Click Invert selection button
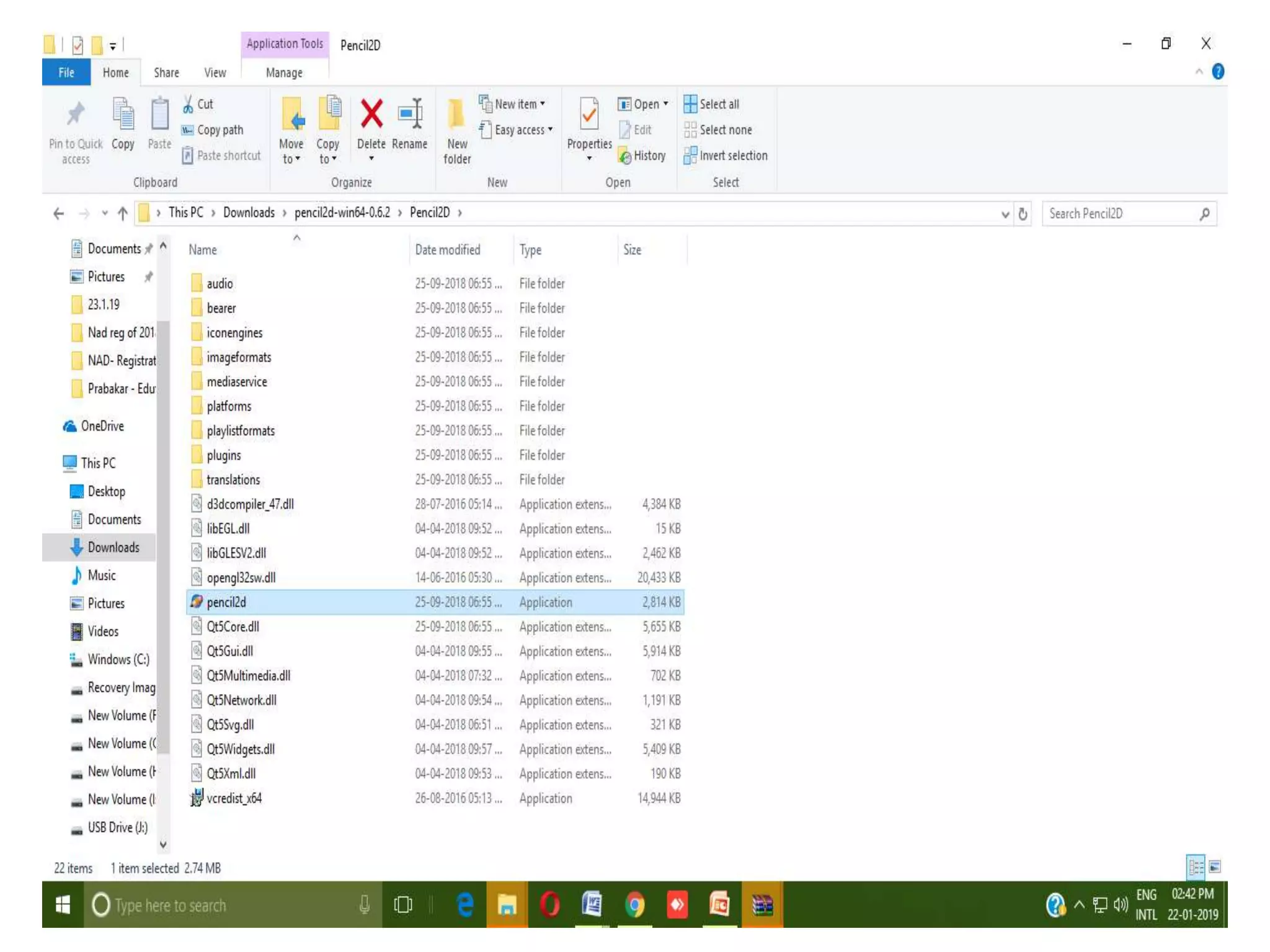The width and height of the screenshot is (1270, 952). [x=726, y=156]
